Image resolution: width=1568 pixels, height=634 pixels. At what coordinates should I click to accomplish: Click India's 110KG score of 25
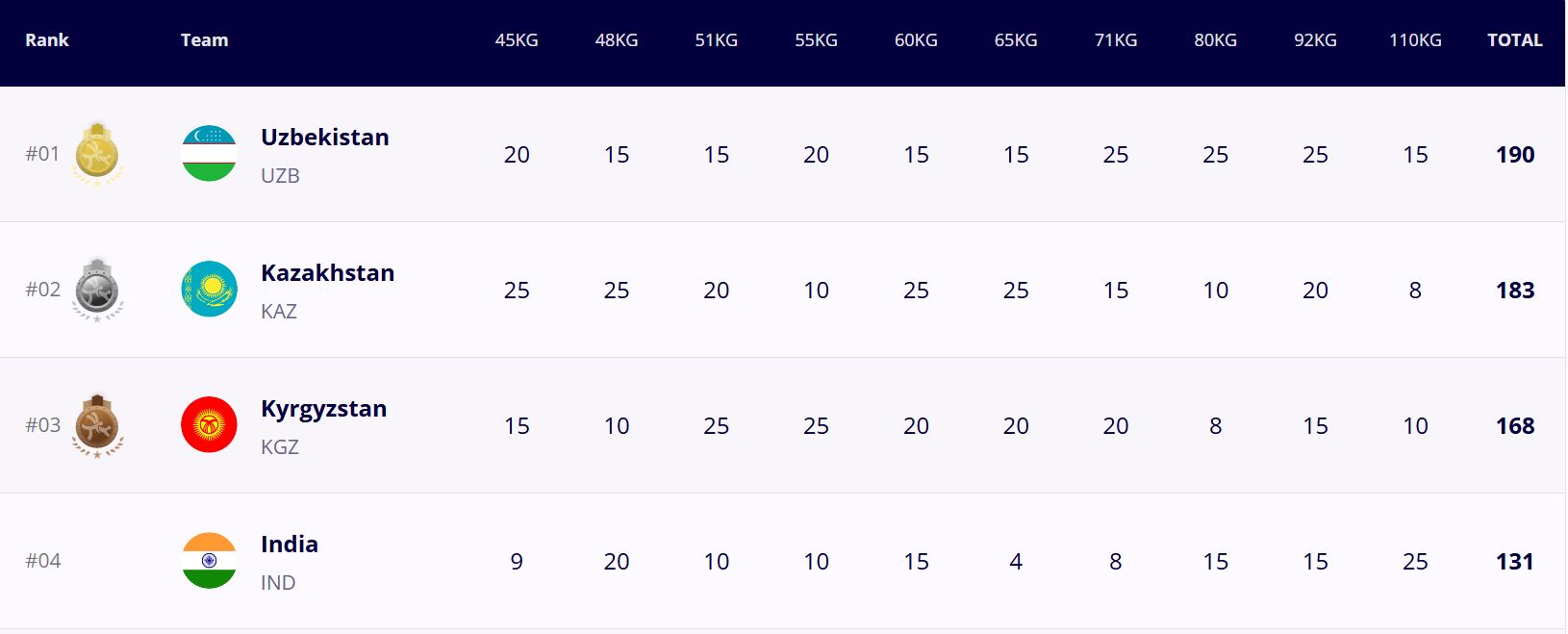(1415, 562)
